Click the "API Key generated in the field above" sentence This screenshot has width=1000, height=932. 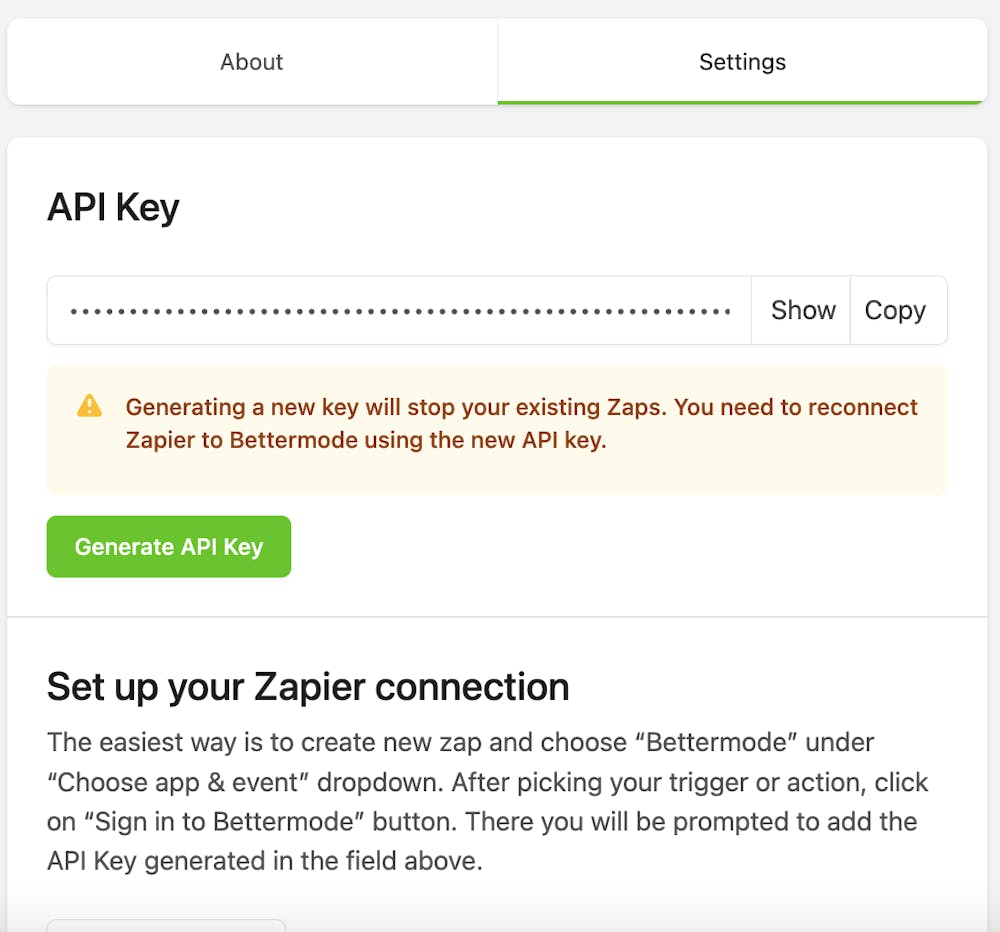[x=265, y=861]
